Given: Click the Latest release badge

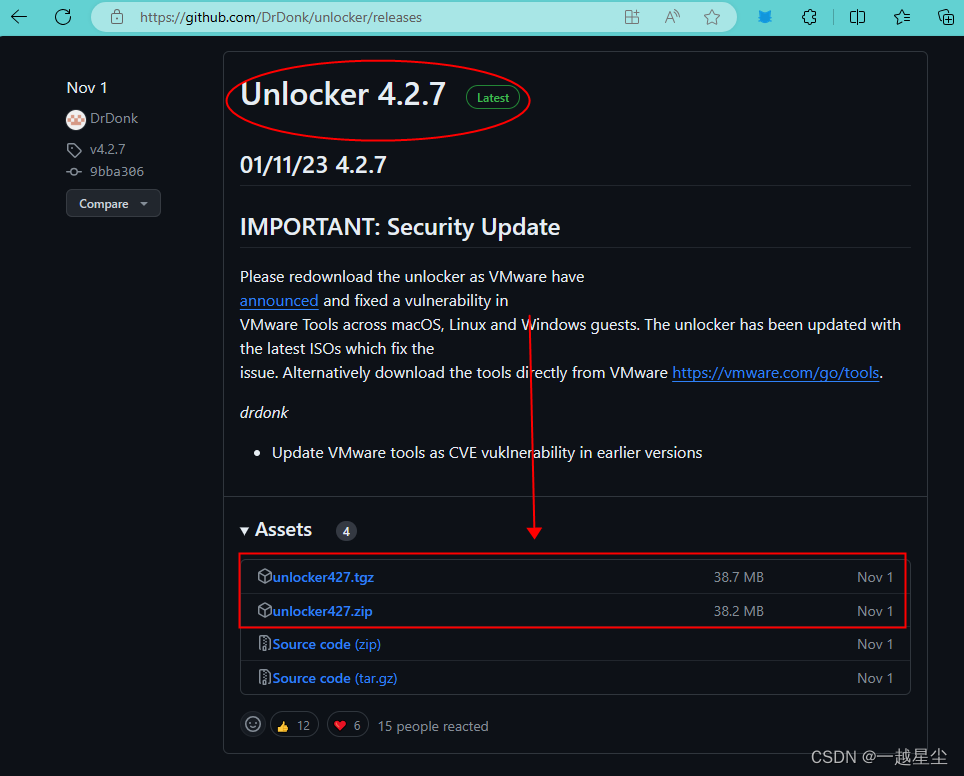Looking at the screenshot, I should (x=492, y=98).
